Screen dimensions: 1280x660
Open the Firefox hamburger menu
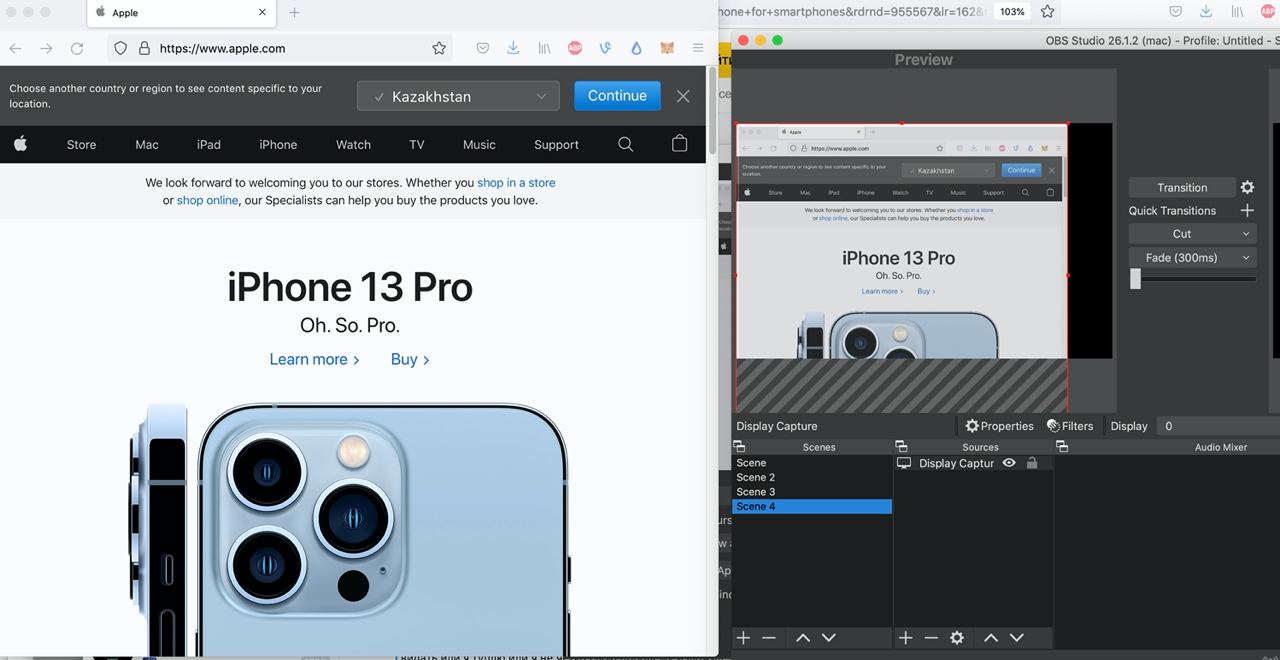(x=698, y=48)
